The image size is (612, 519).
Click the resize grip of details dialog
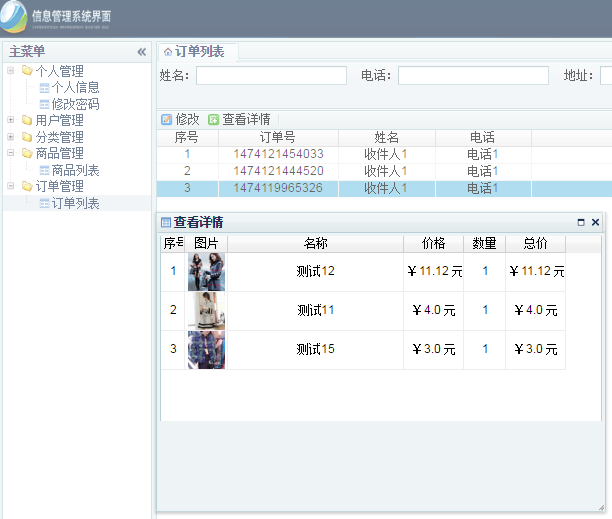pyautogui.click(x=601, y=507)
